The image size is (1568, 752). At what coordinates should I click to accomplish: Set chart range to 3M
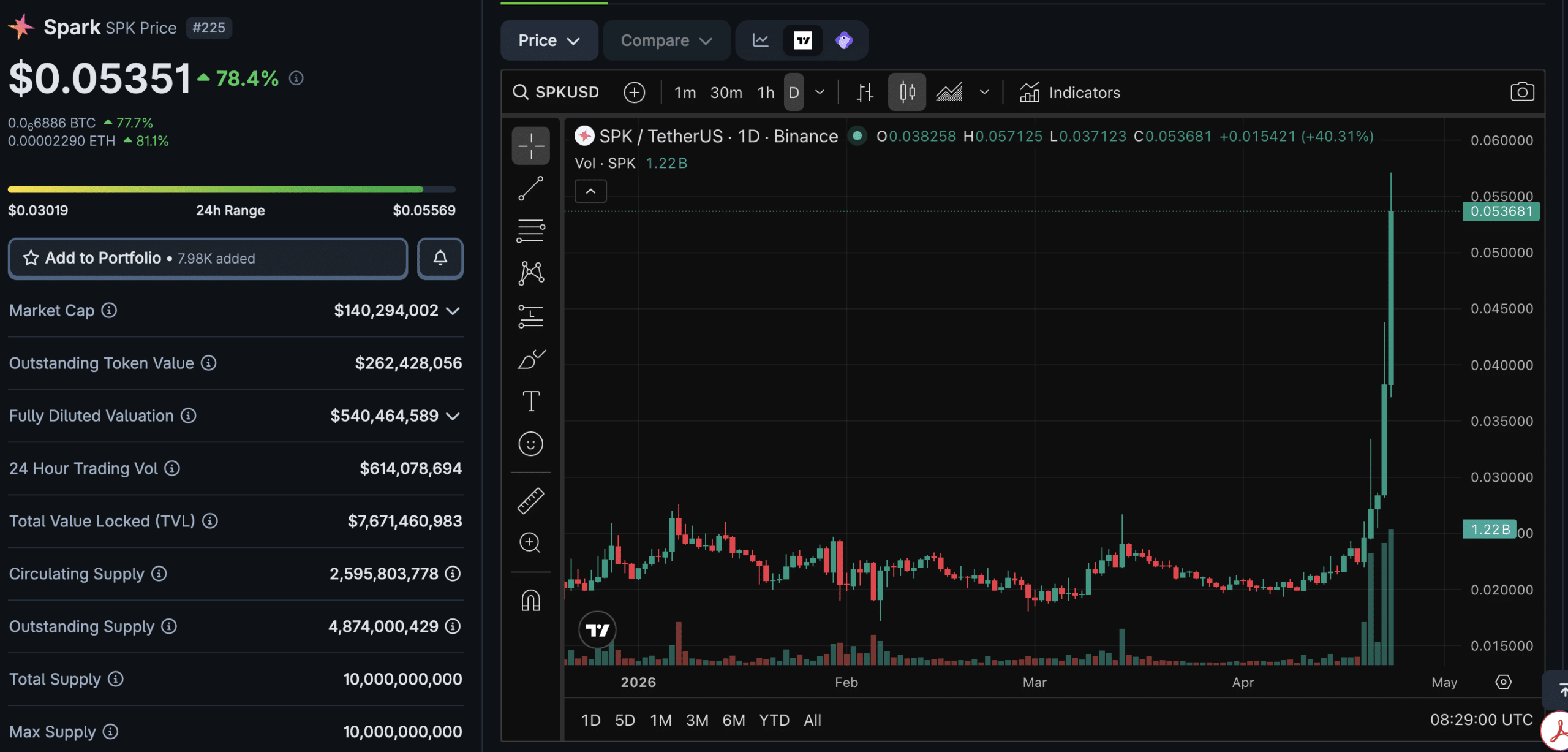697,720
